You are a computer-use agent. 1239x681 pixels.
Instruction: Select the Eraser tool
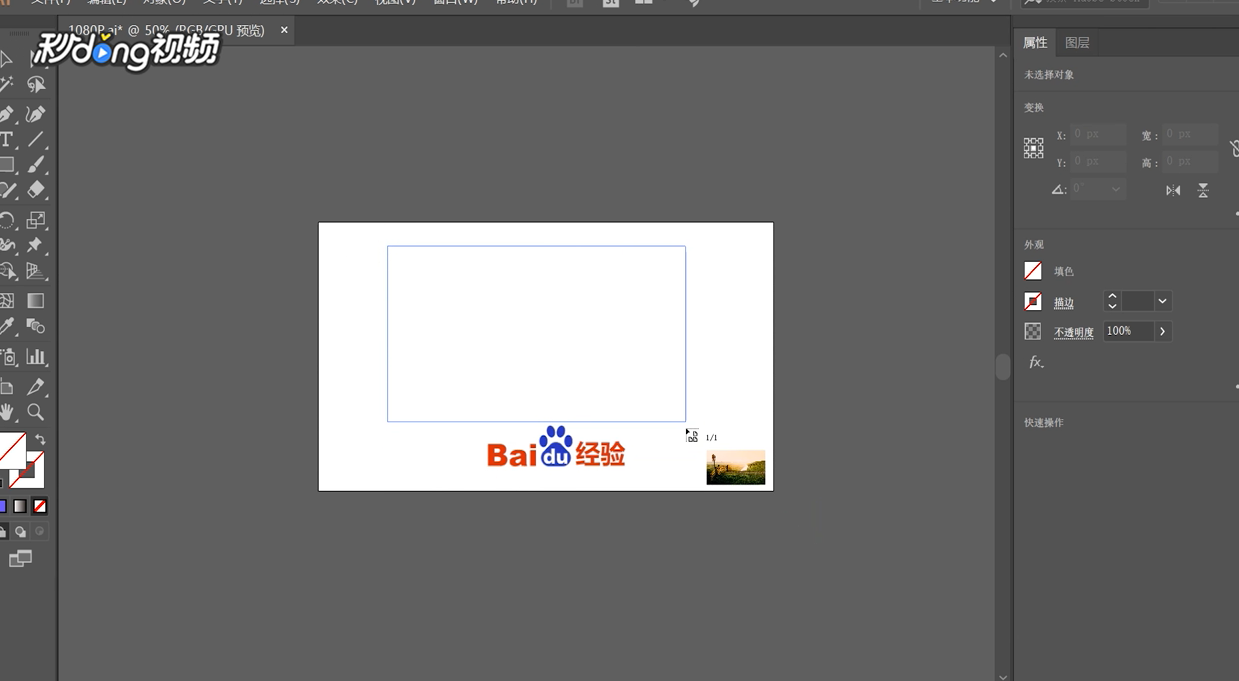click(36, 190)
